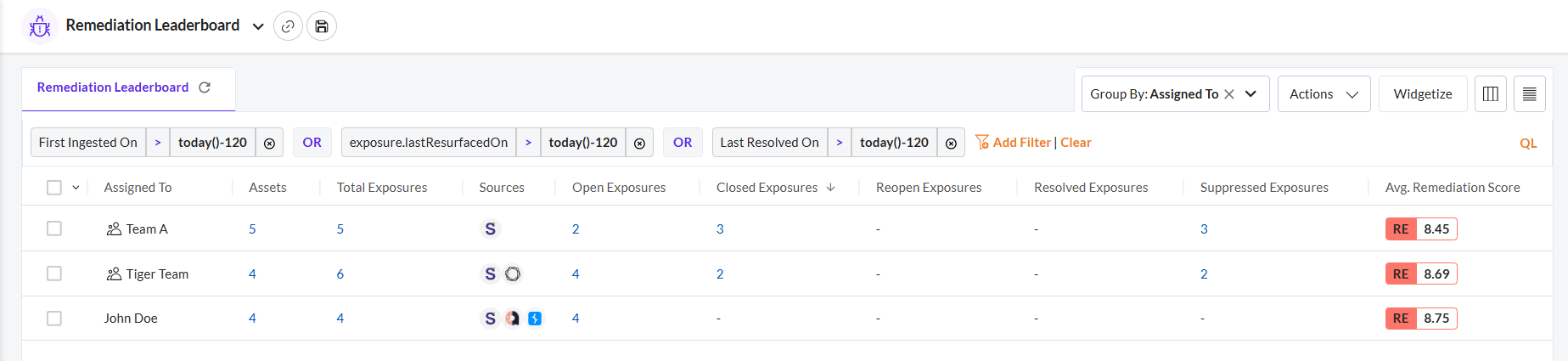1568x361 pixels.
Task: Click Add Filter link
Action: [1022, 143]
